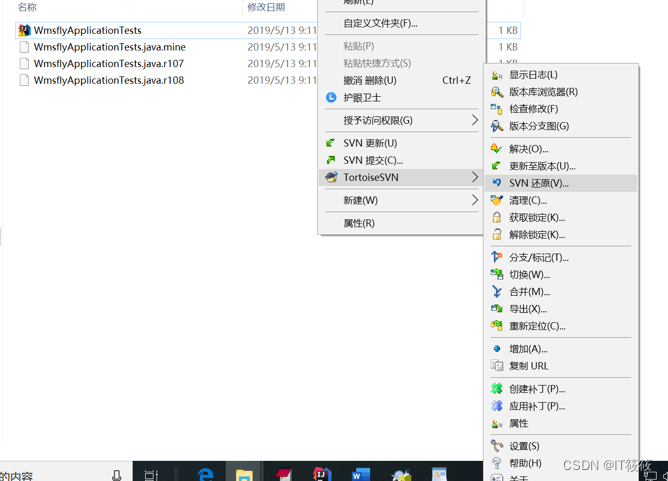Open IntelliJ IDEA from taskbar
This screenshot has height=481, width=668.
click(322, 474)
